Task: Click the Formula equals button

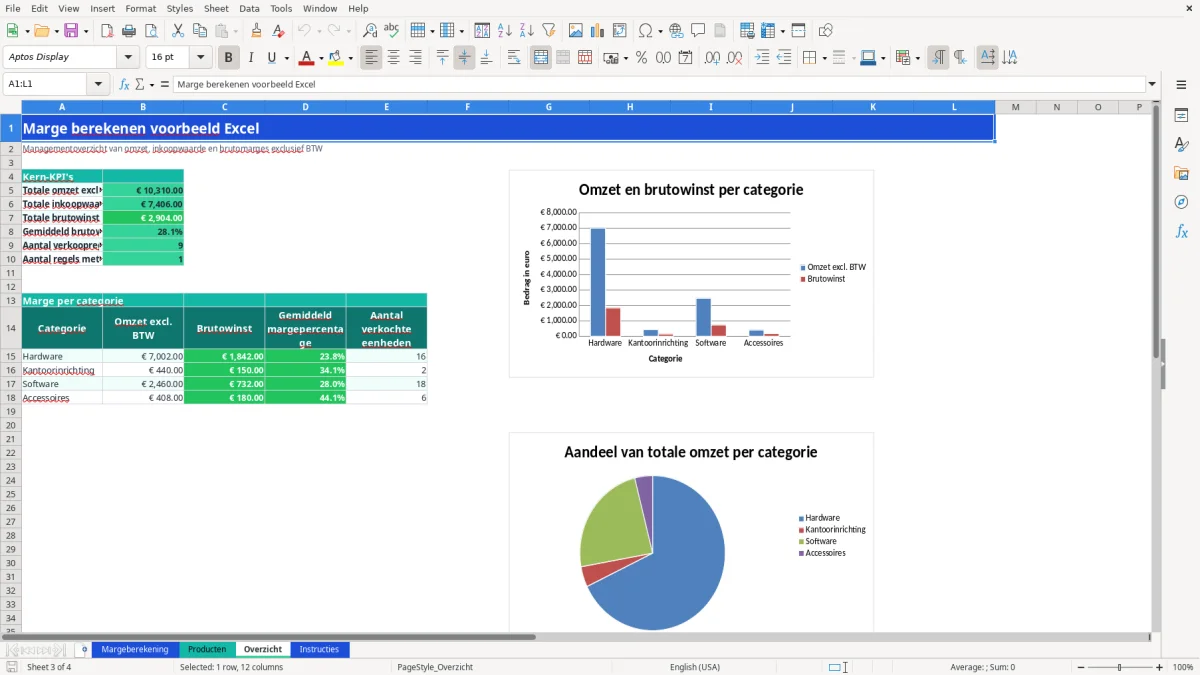Action: 164,85
